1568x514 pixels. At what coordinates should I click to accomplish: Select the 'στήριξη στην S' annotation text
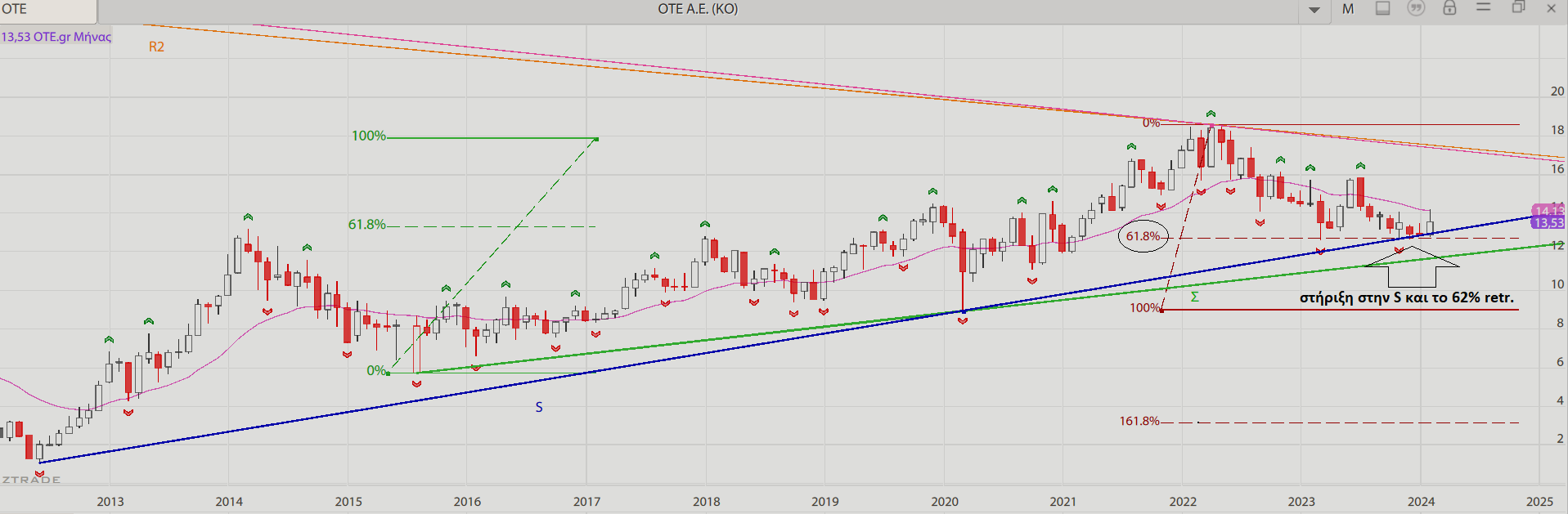click(x=1407, y=297)
